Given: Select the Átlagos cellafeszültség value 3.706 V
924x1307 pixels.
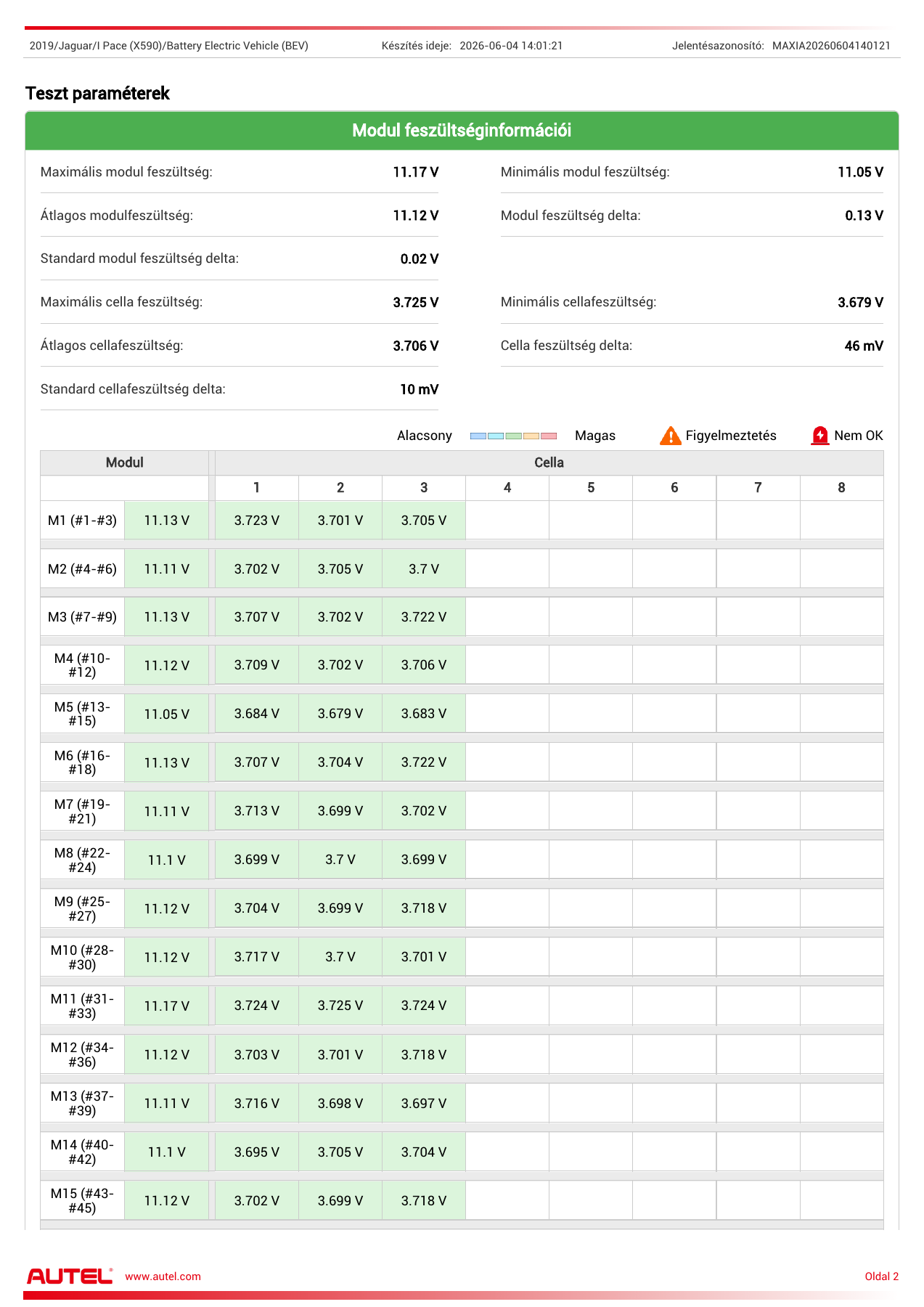Looking at the screenshot, I should (416, 346).
